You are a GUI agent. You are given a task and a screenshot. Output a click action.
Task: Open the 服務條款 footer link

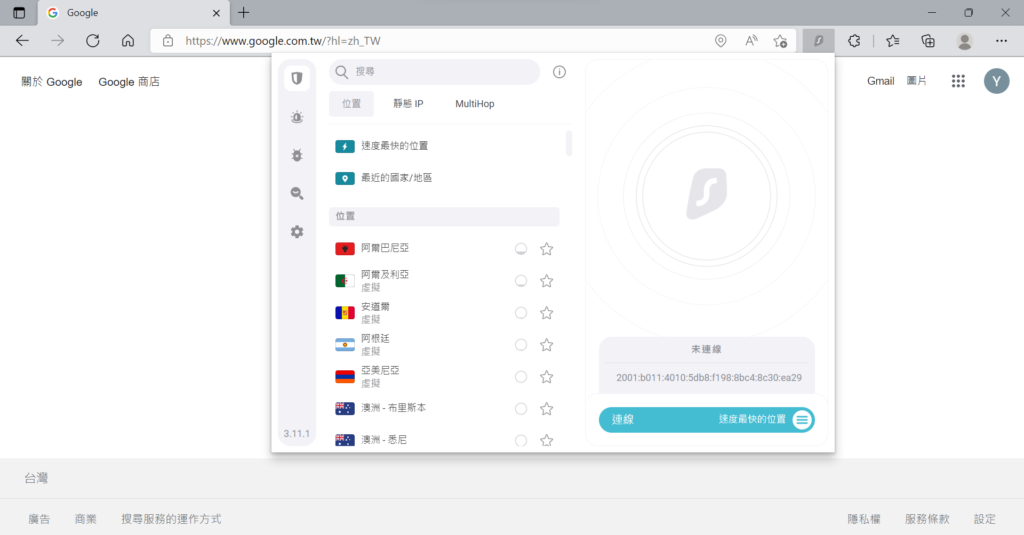(927, 519)
